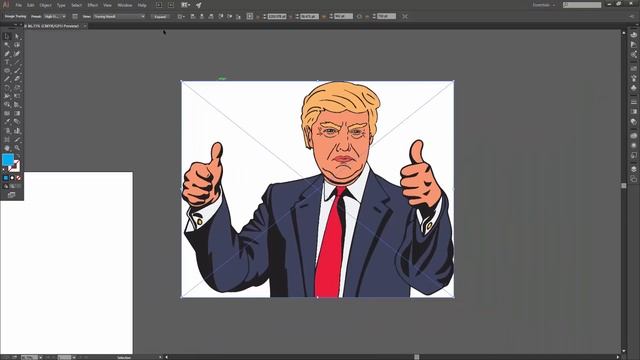Open the Swatches panel icon
This screenshot has width=640, height=360.
[633, 69]
